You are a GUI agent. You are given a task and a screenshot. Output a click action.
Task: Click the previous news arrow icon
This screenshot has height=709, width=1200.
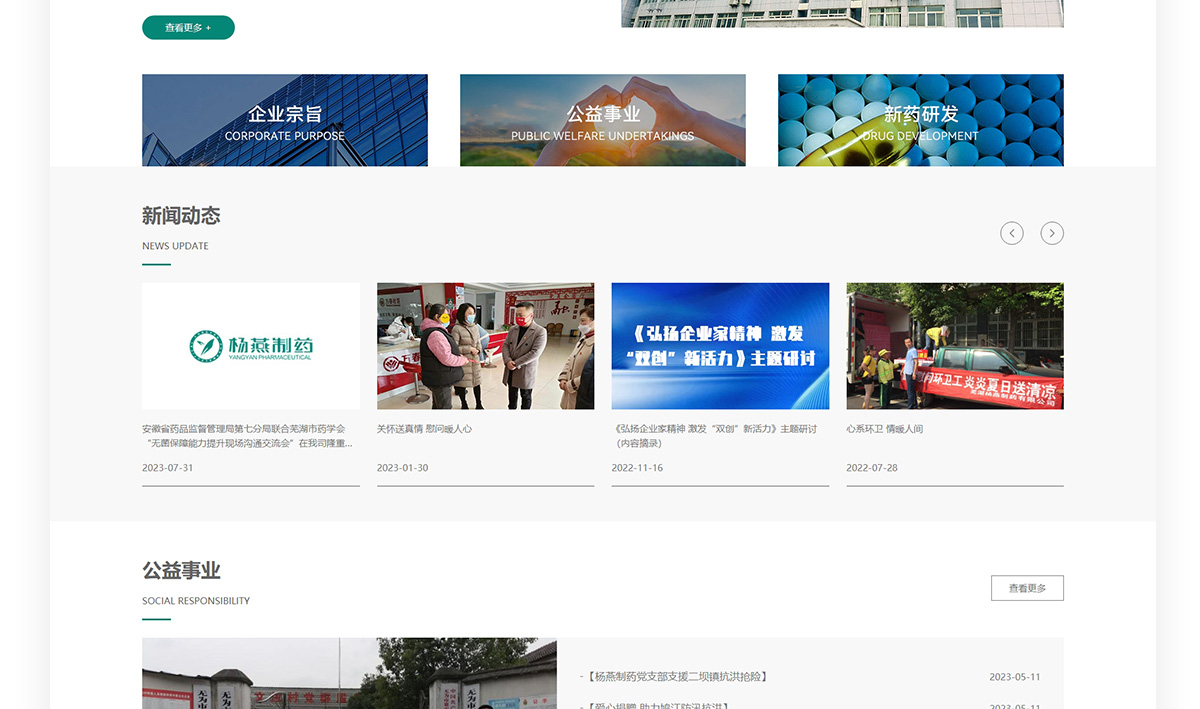pos(1012,233)
